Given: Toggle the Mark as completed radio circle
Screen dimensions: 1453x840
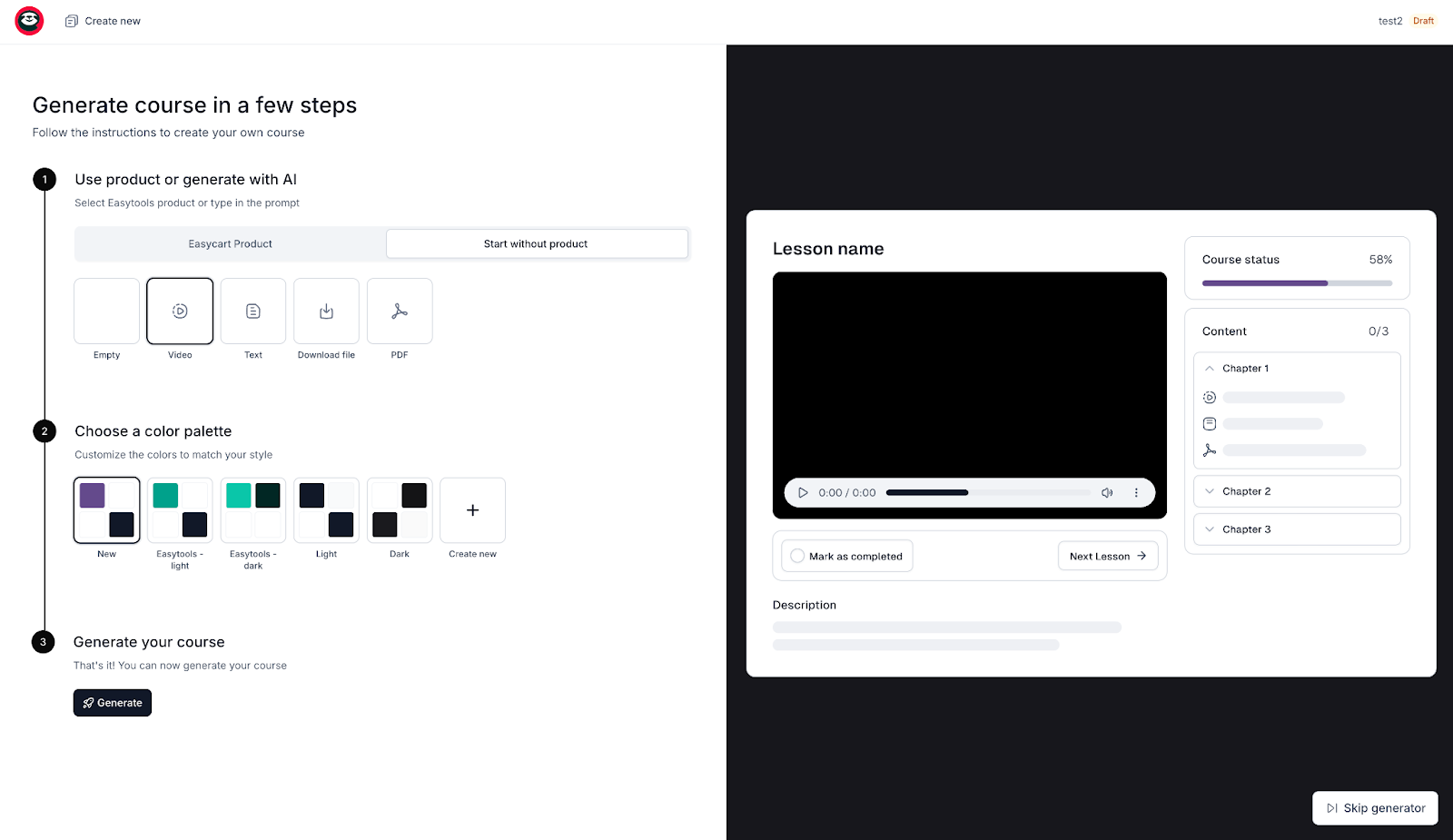Looking at the screenshot, I should 797,556.
